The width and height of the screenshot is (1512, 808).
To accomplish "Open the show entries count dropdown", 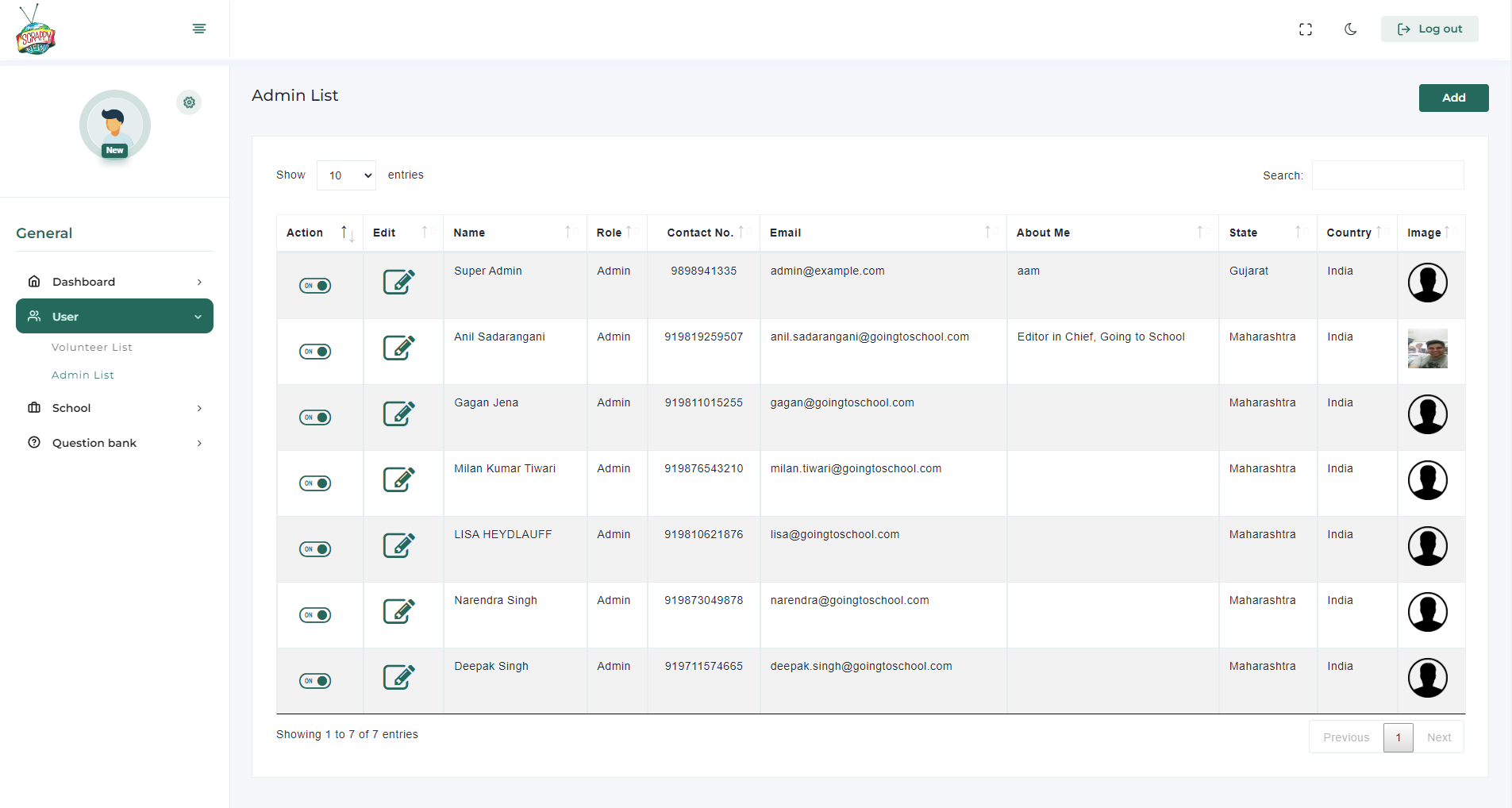I will [x=347, y=175].
